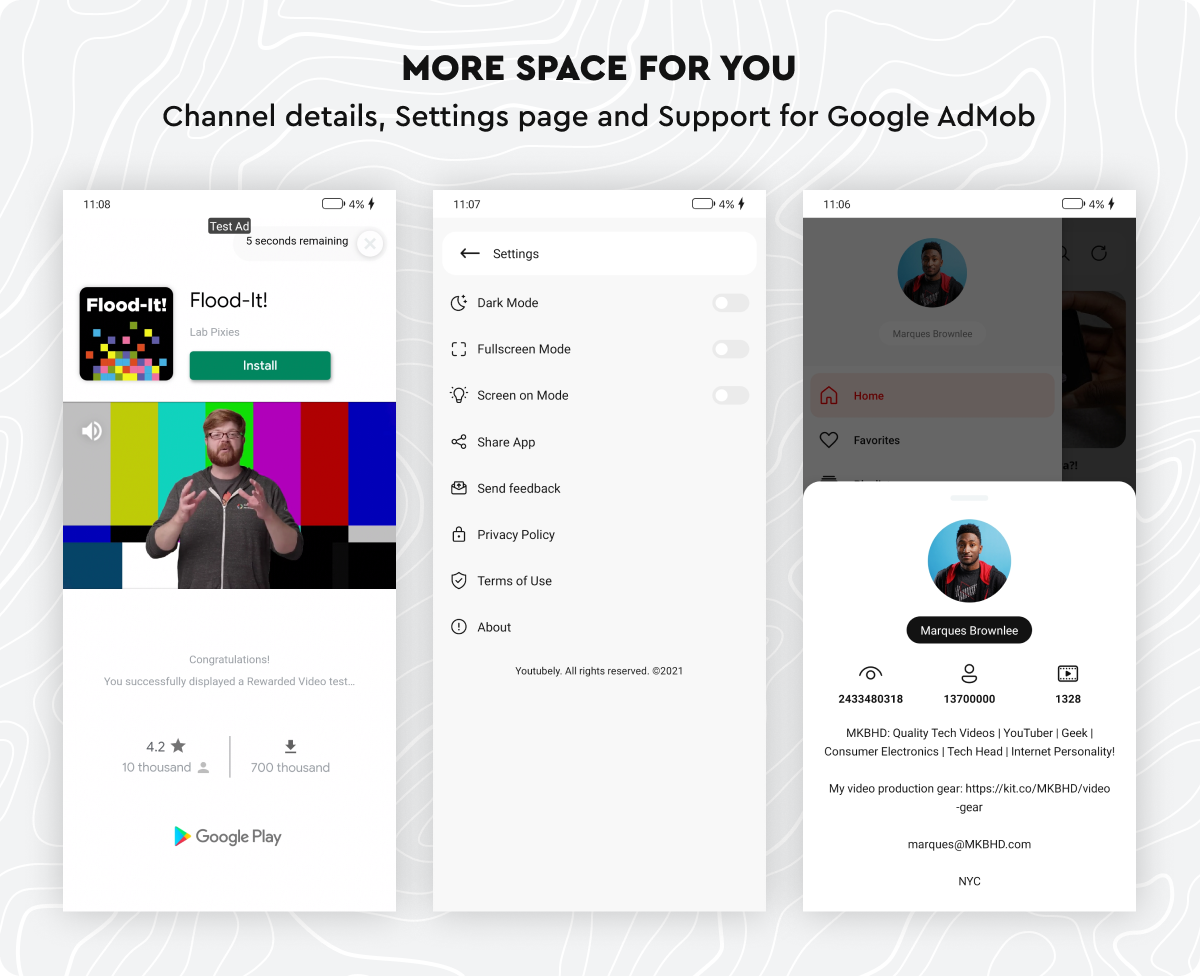Click the refresh icon in top bar
Screen dimensions: 1200x976
[1099, 253]
